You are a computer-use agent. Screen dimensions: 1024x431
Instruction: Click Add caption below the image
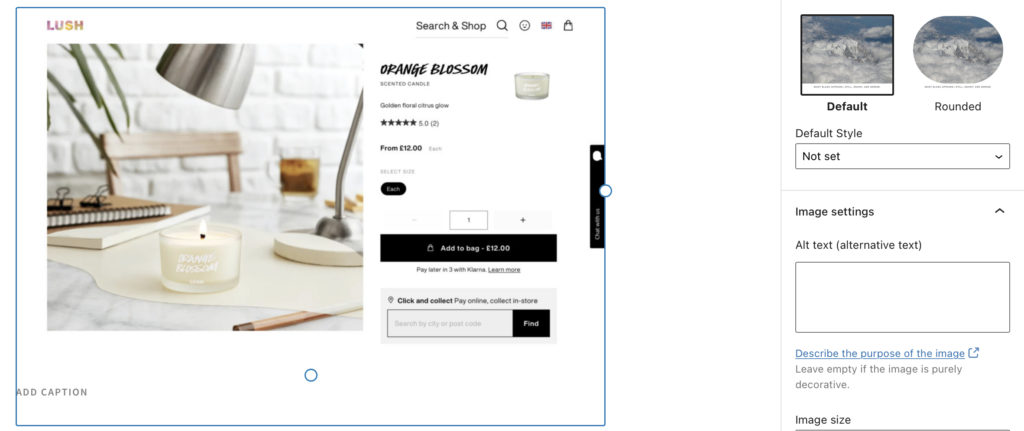(x=52, y=392)
